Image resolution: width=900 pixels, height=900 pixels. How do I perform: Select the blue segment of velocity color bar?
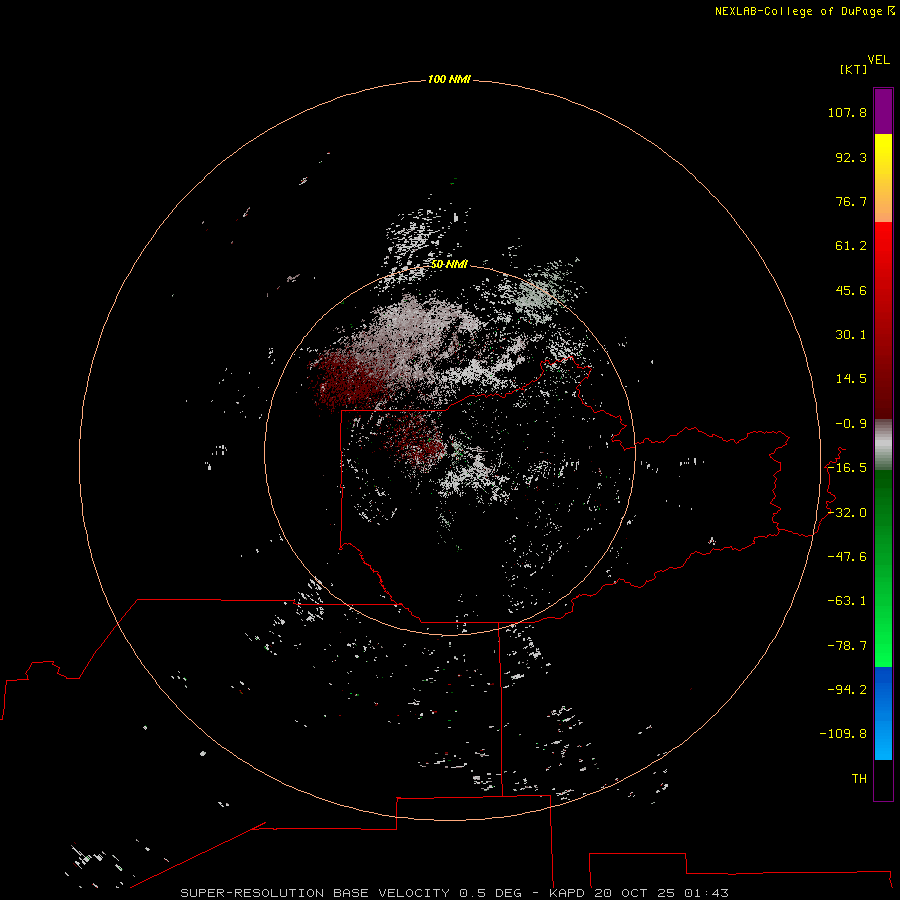[883, 713]
